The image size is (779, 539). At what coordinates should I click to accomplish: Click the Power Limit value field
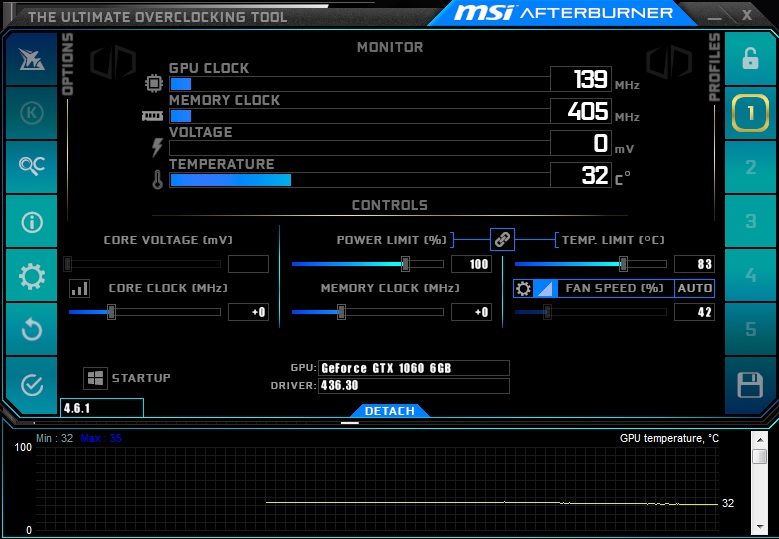tap(471, 264)
